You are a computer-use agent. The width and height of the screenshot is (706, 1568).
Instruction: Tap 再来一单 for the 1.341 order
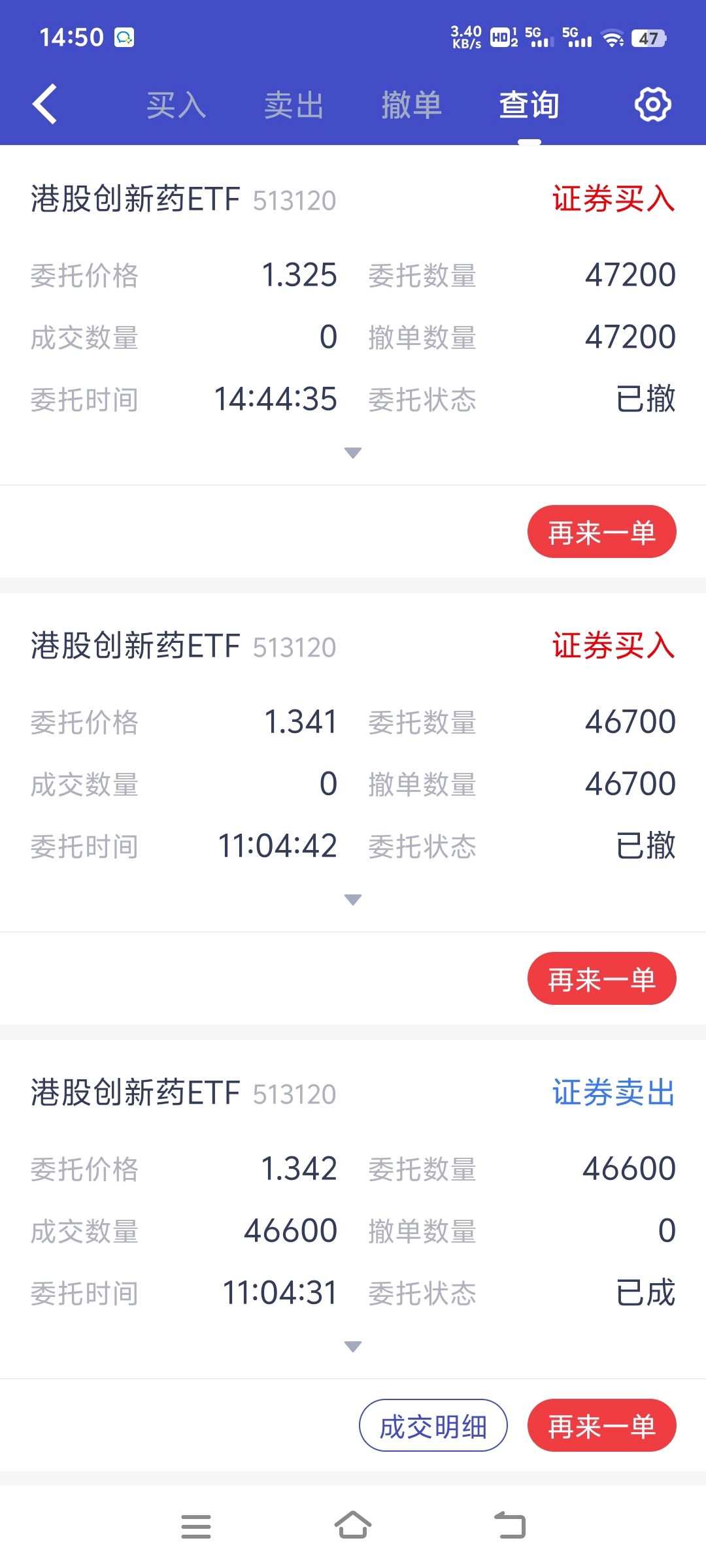601,979
